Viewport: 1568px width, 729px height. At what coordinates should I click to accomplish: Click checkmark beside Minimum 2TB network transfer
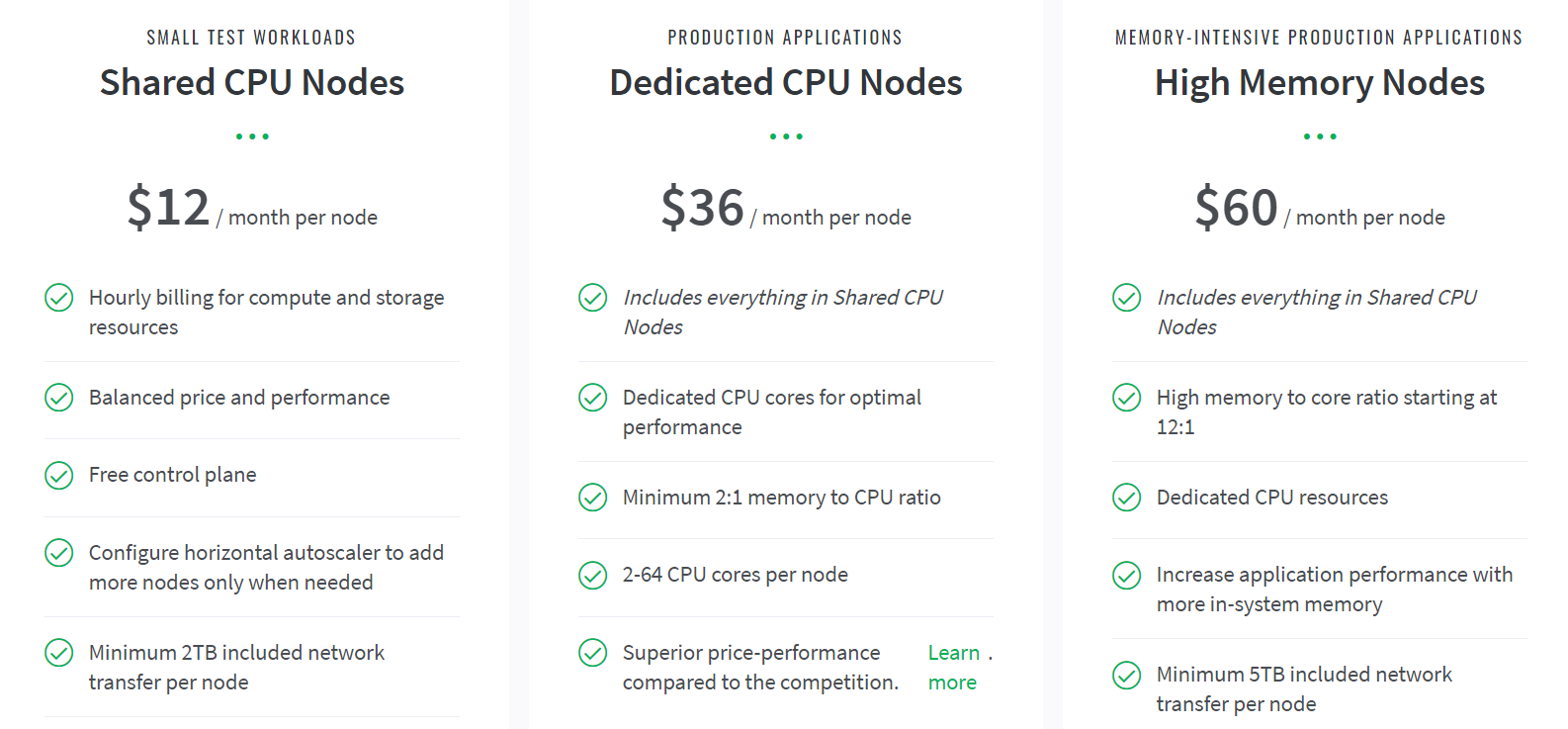[x=59, y=652]
